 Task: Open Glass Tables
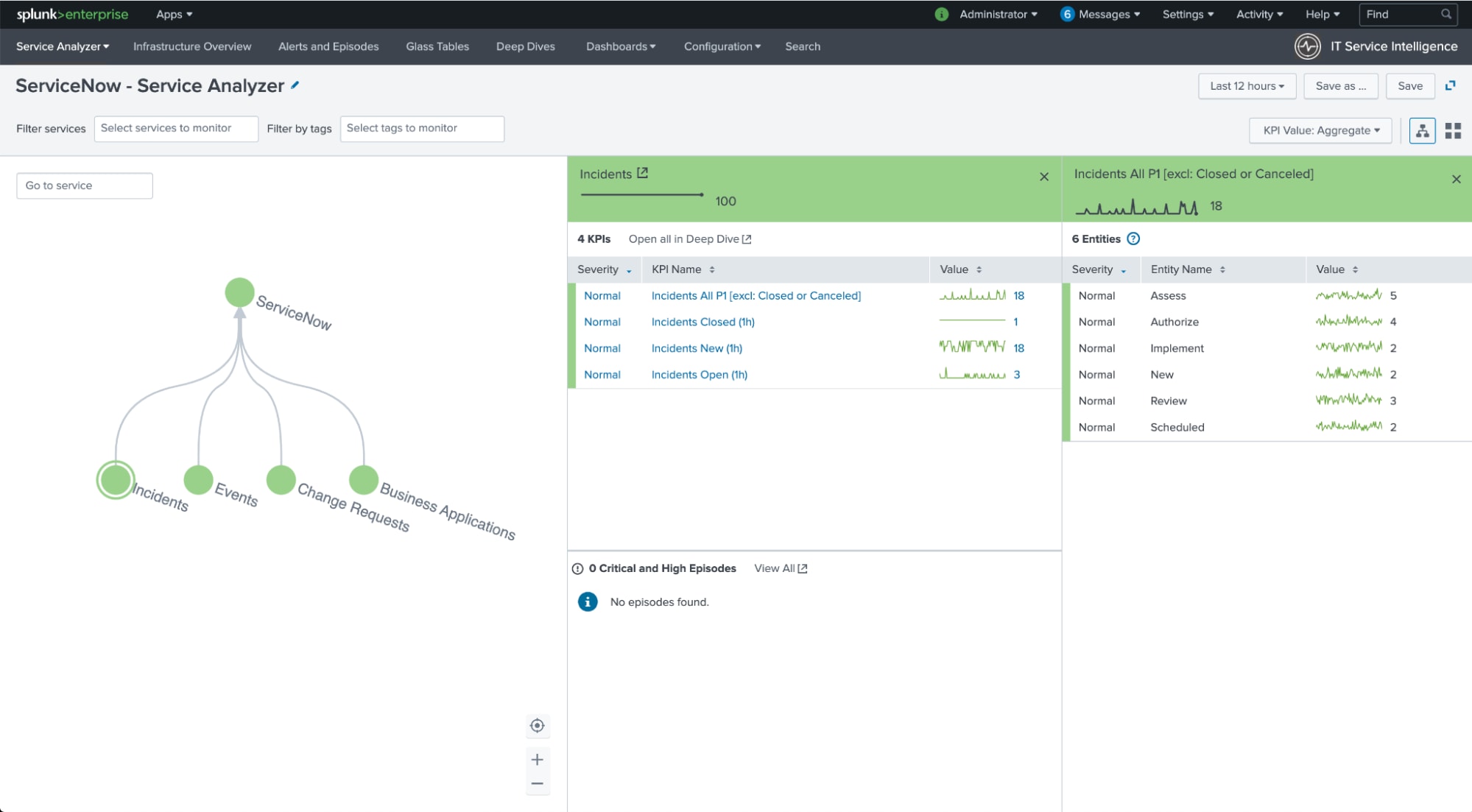(x=437, y=46)
